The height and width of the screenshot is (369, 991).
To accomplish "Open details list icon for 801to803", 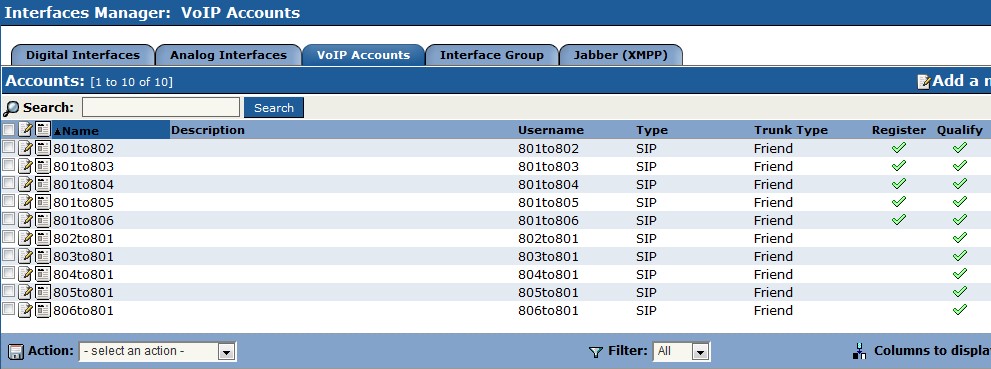I will pyautogui.click(x=43, y=166).
